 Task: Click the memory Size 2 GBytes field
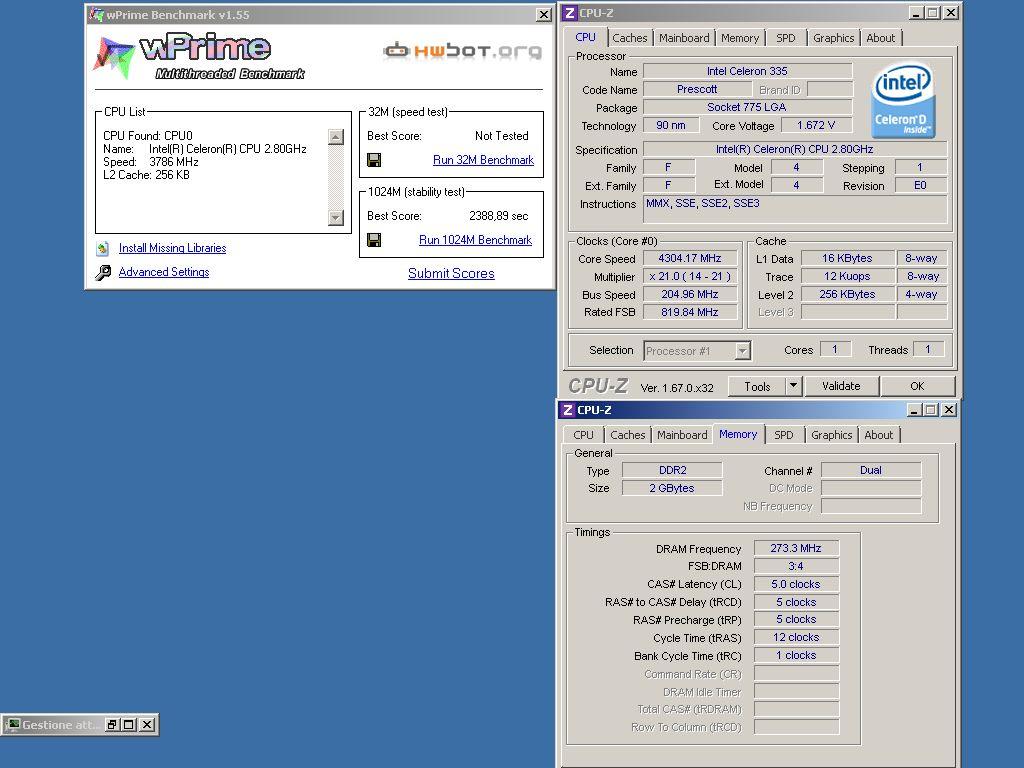[672, 488]
